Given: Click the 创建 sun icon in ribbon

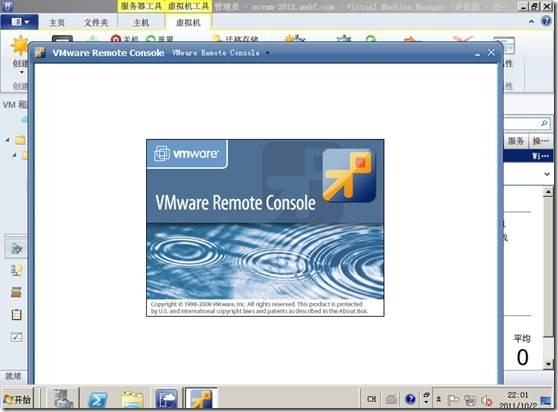Looking at the screenshot, I should pos(19,46).
